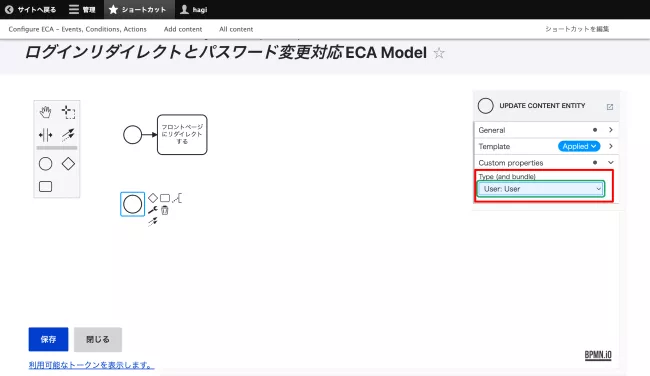Go back via サイトへ戻る
The image size is (650, 376).
click(x=31, y=10)
